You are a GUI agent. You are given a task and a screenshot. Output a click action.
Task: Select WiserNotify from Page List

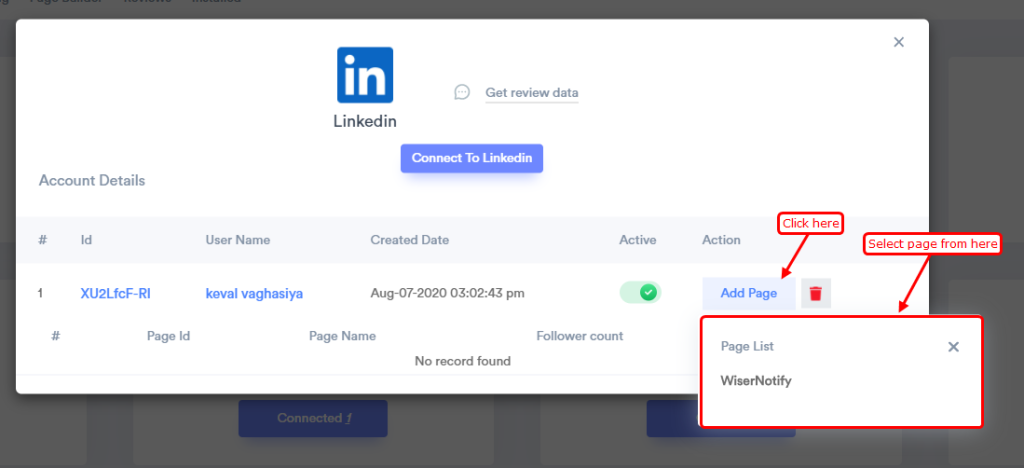[756, 381]
